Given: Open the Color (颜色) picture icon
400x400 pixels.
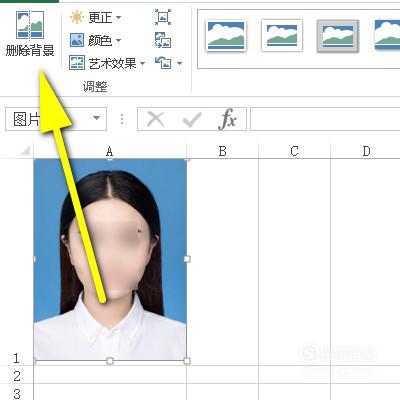Looking at the screenshot, I should (77, 40).
